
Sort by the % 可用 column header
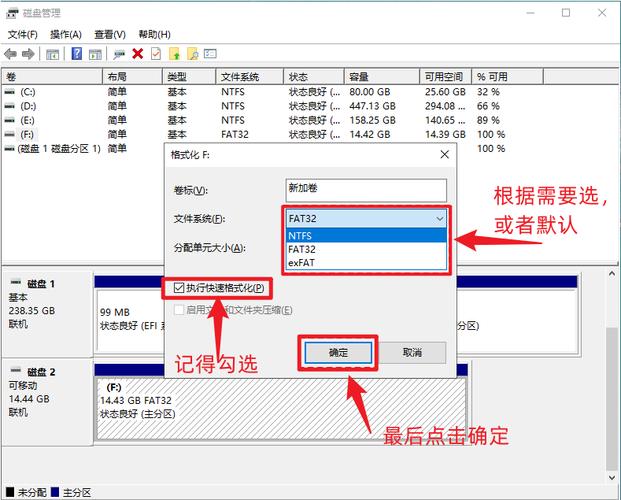pos(507,76)
